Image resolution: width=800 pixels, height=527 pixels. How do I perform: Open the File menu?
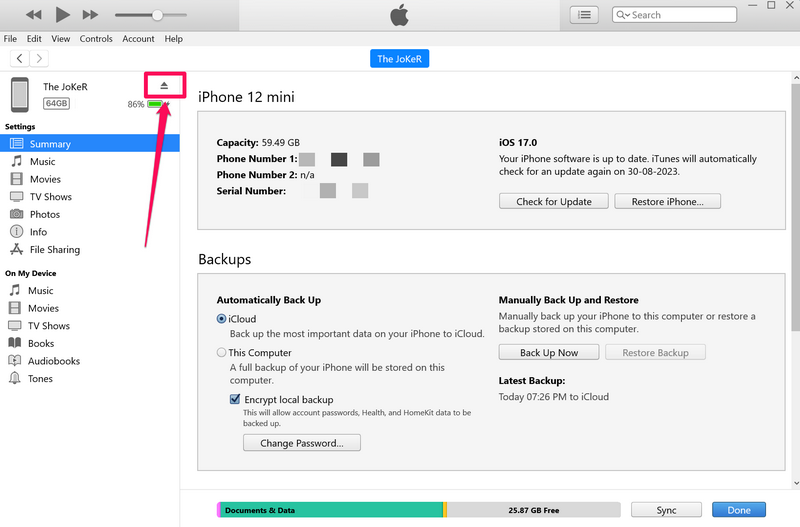pos(10,39)
